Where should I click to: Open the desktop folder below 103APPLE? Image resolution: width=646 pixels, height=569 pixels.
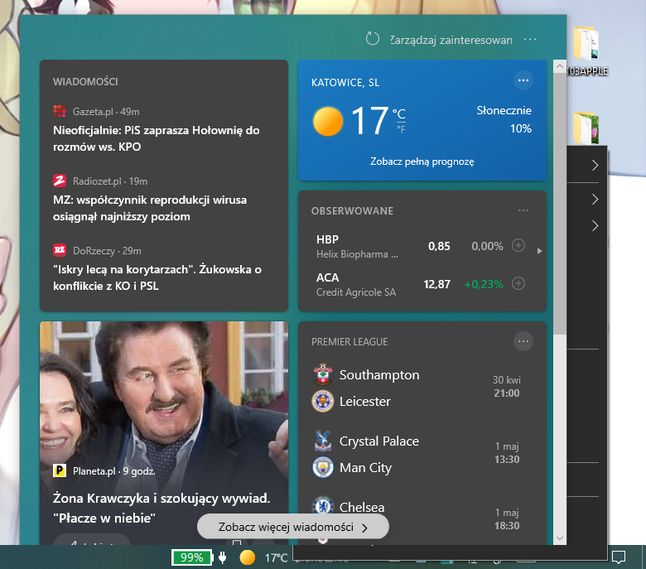coord(586,128)
